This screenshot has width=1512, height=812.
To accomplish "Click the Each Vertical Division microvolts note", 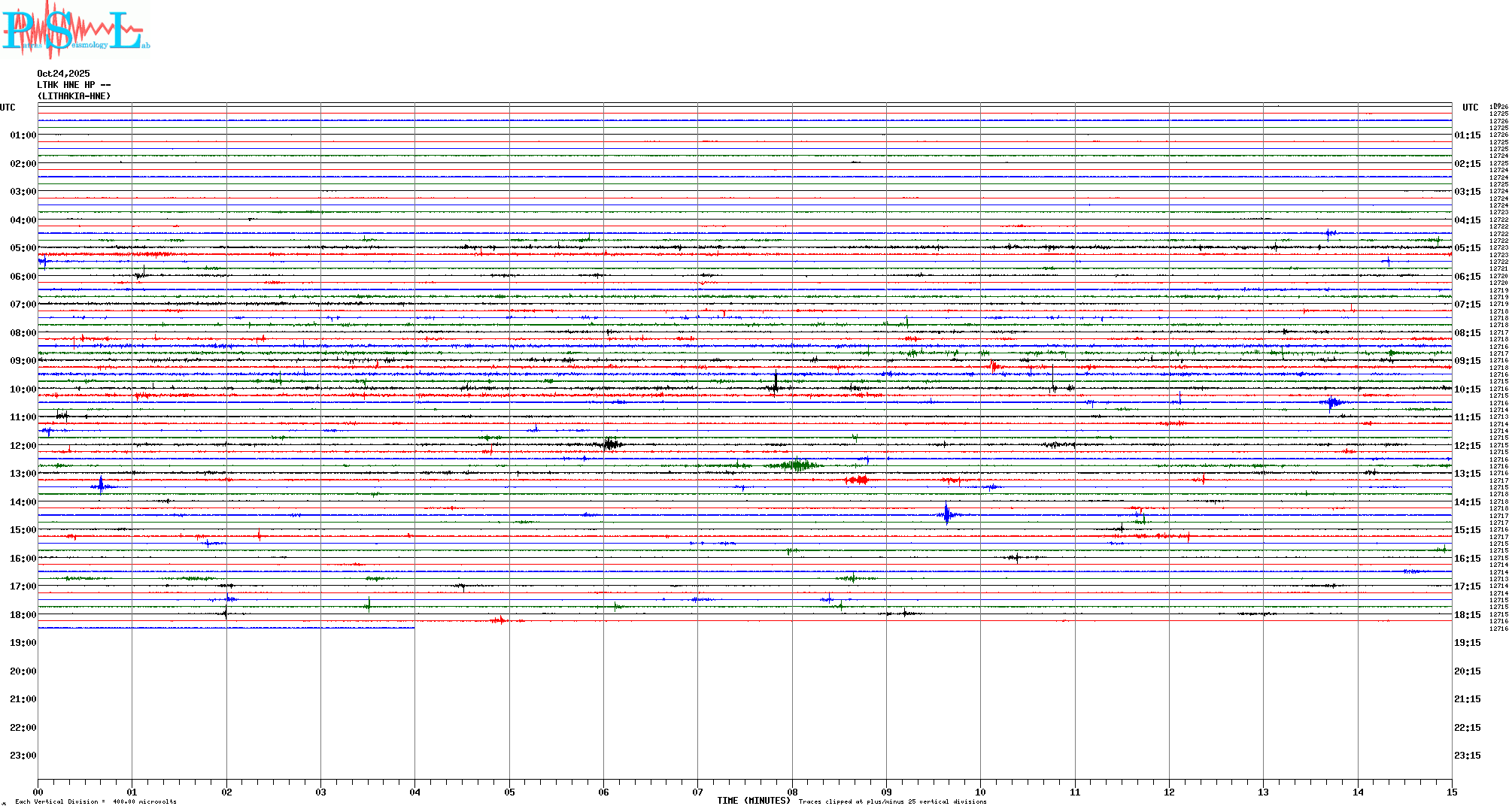I will 96,801.
